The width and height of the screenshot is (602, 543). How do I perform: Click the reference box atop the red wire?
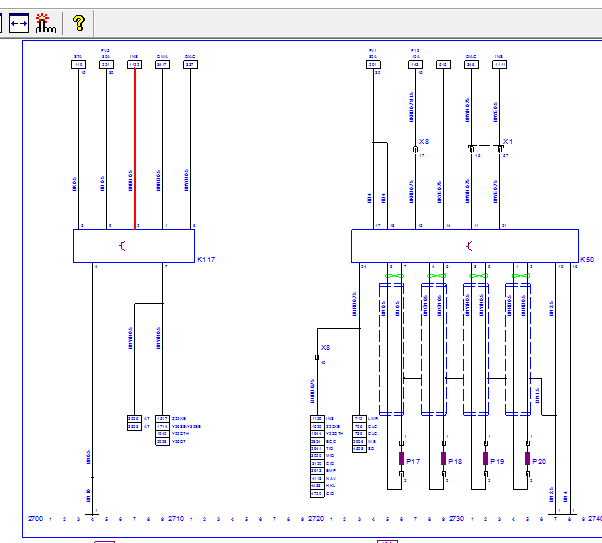(x=134, y=65)
